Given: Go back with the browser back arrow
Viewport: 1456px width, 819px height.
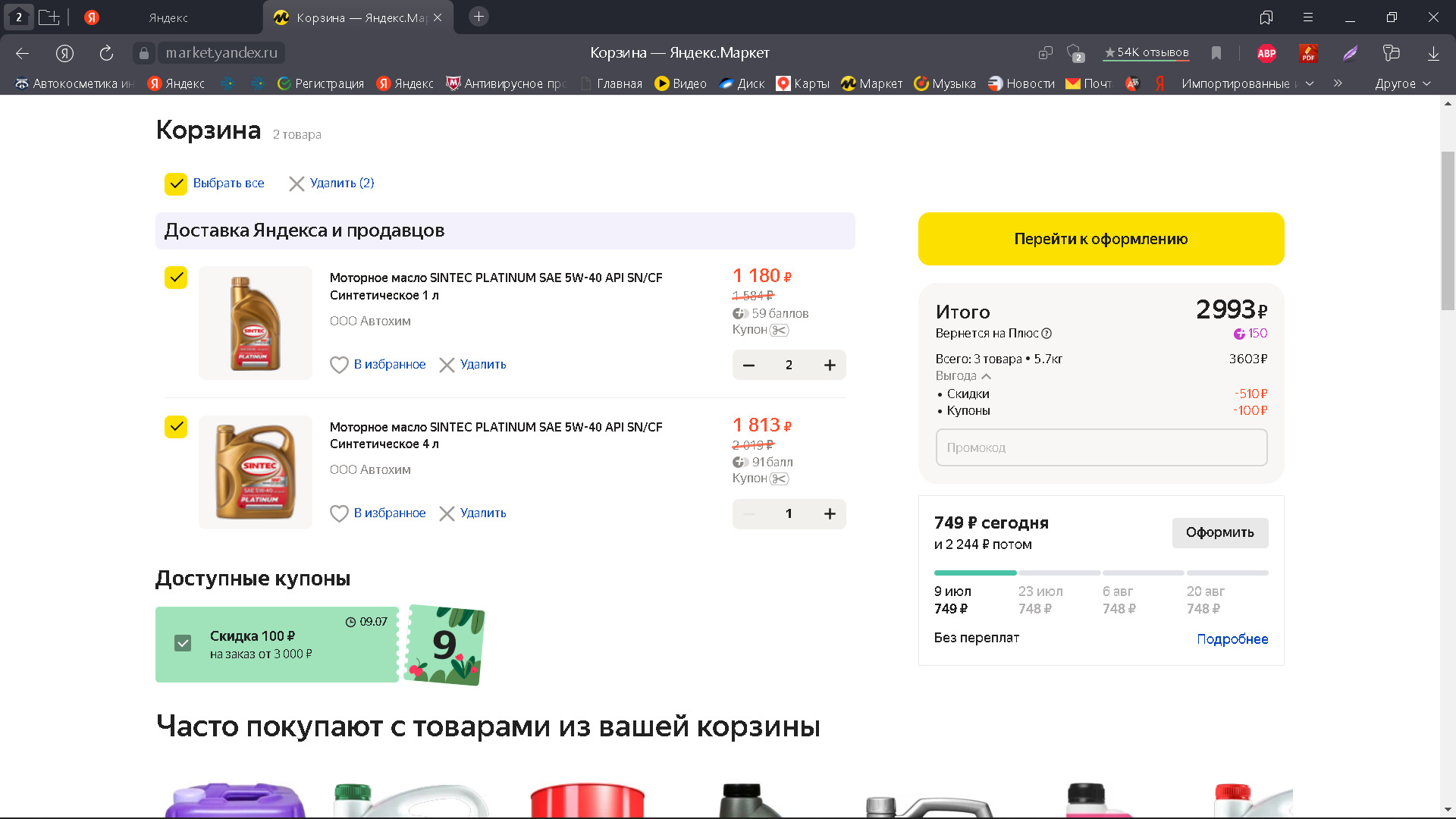Looking at the screenshot, I should point(22,53).
